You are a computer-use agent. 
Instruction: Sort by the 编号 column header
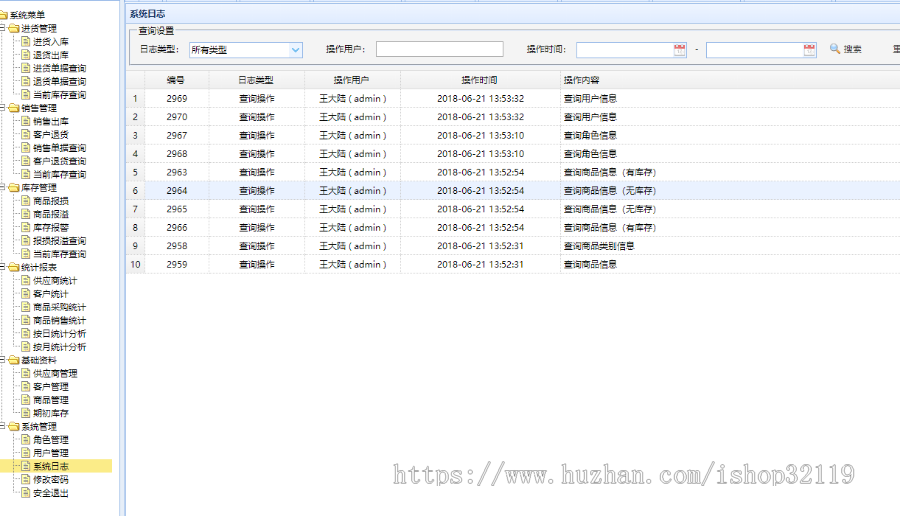176,80
